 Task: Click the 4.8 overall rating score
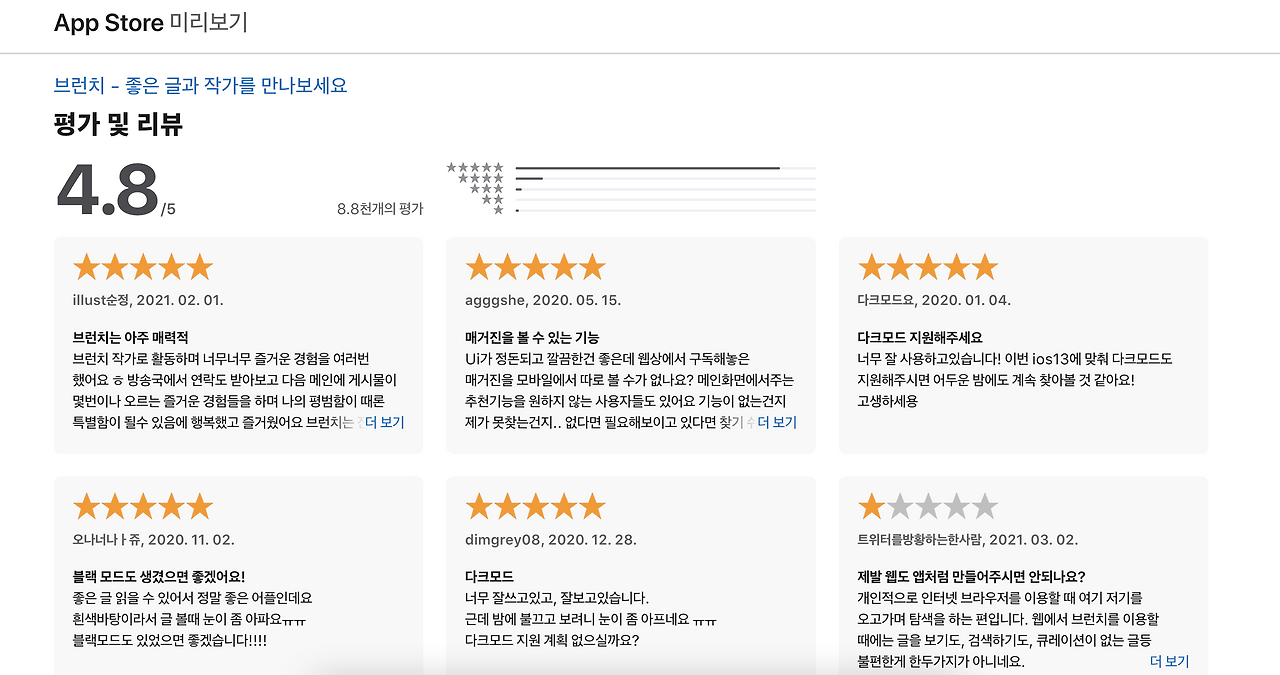[x=108, y=190]
